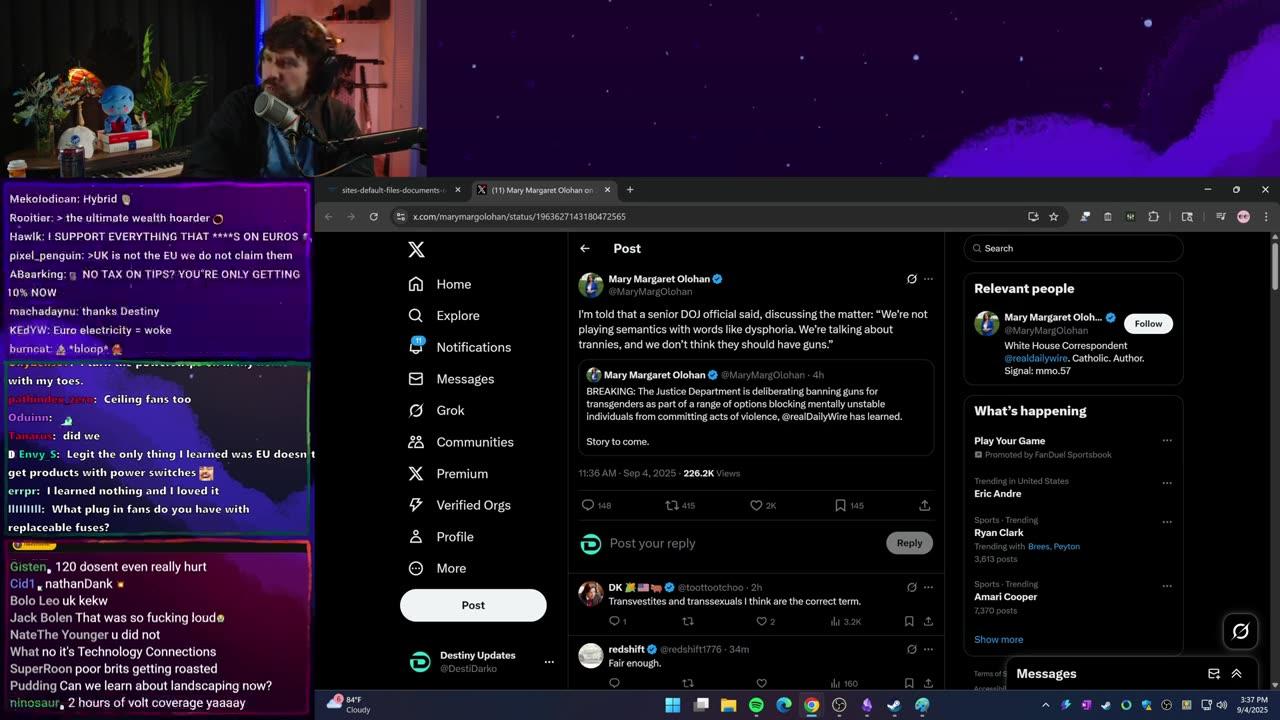Close the sites-default-files-documents tab
The height and width of the screenshot is (720, 1280).
click(x=458, y=190)
